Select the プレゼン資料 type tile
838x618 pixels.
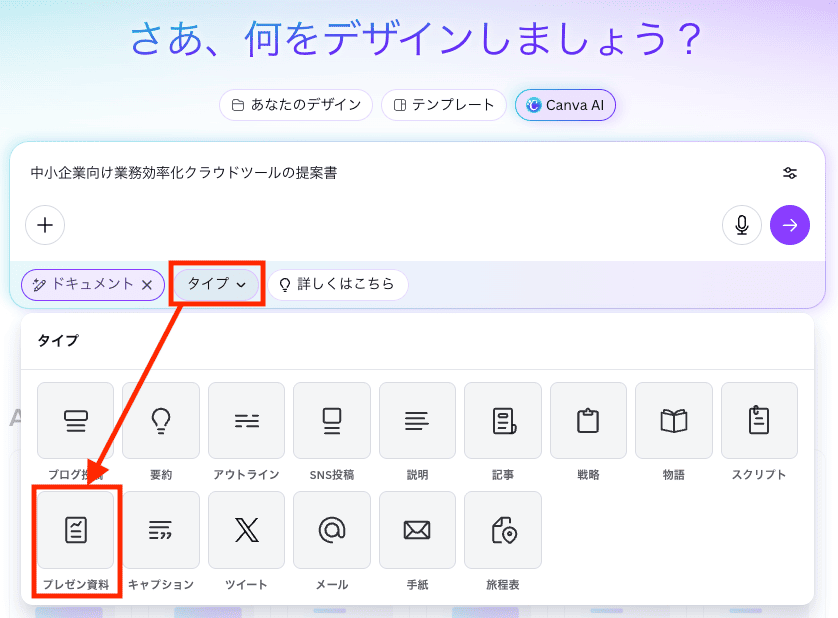pos(75,530)
